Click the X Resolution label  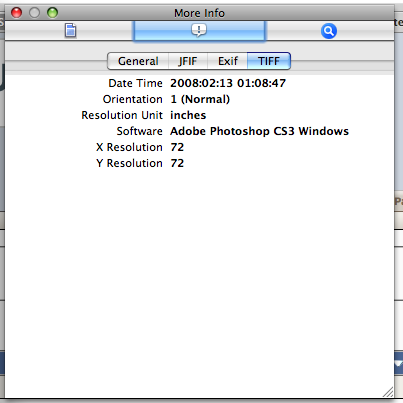pos(129,147)
